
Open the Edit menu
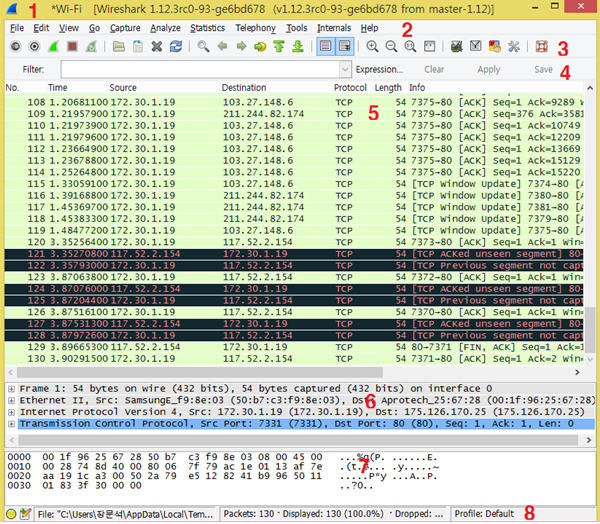(41, 28)
